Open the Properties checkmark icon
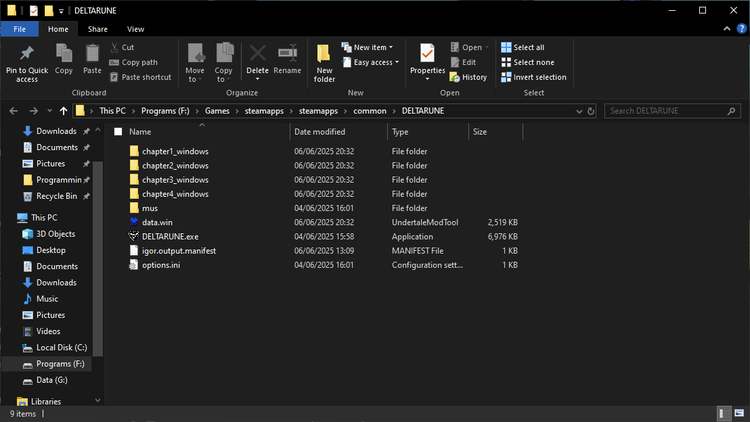The height and width of the screenshot is (422, 750). pos(427,54)
